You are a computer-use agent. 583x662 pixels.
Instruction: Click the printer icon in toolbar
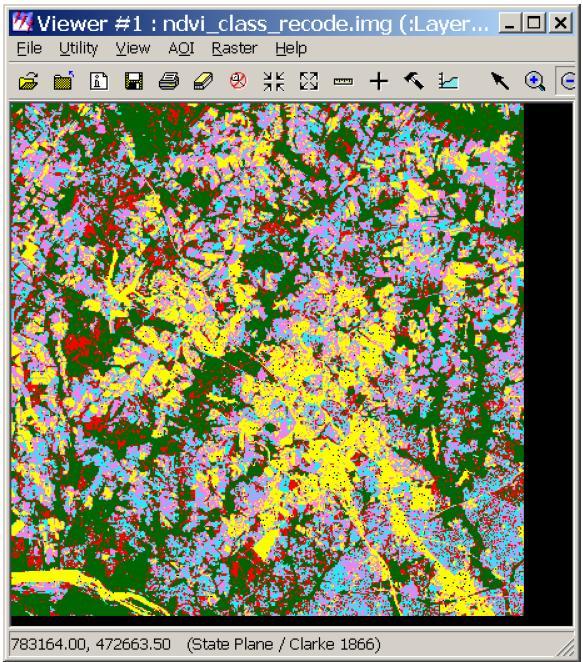[169, 81]
